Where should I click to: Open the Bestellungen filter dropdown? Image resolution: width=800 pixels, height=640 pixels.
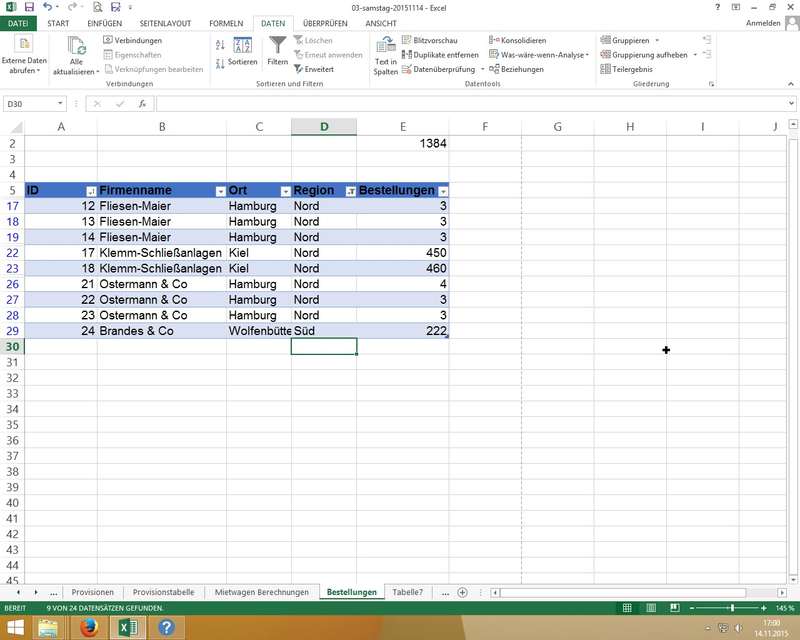click(443, 191)
